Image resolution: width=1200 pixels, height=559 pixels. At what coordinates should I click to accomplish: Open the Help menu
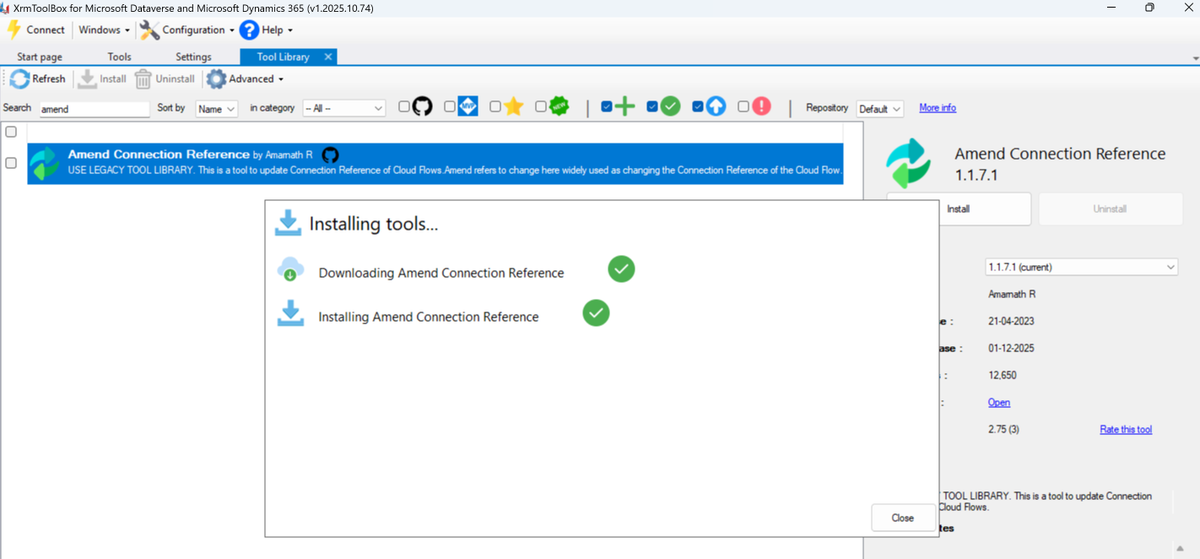point(276,30)
